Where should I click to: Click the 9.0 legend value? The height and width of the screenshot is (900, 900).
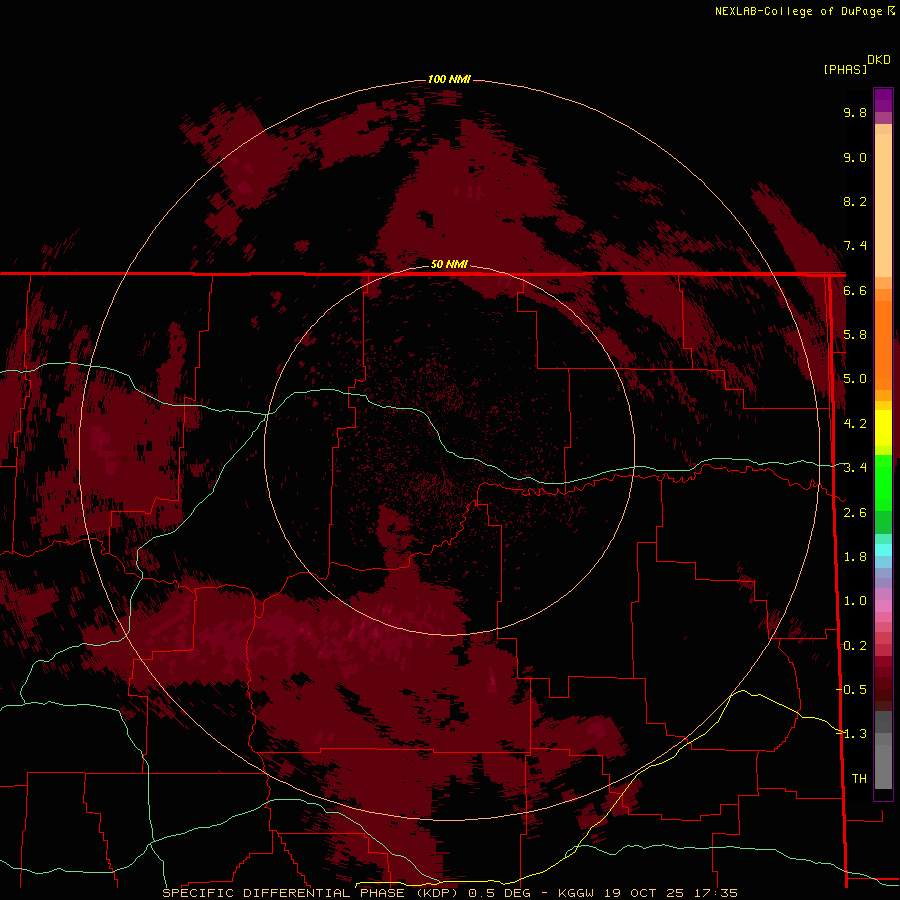click(855, 157)
